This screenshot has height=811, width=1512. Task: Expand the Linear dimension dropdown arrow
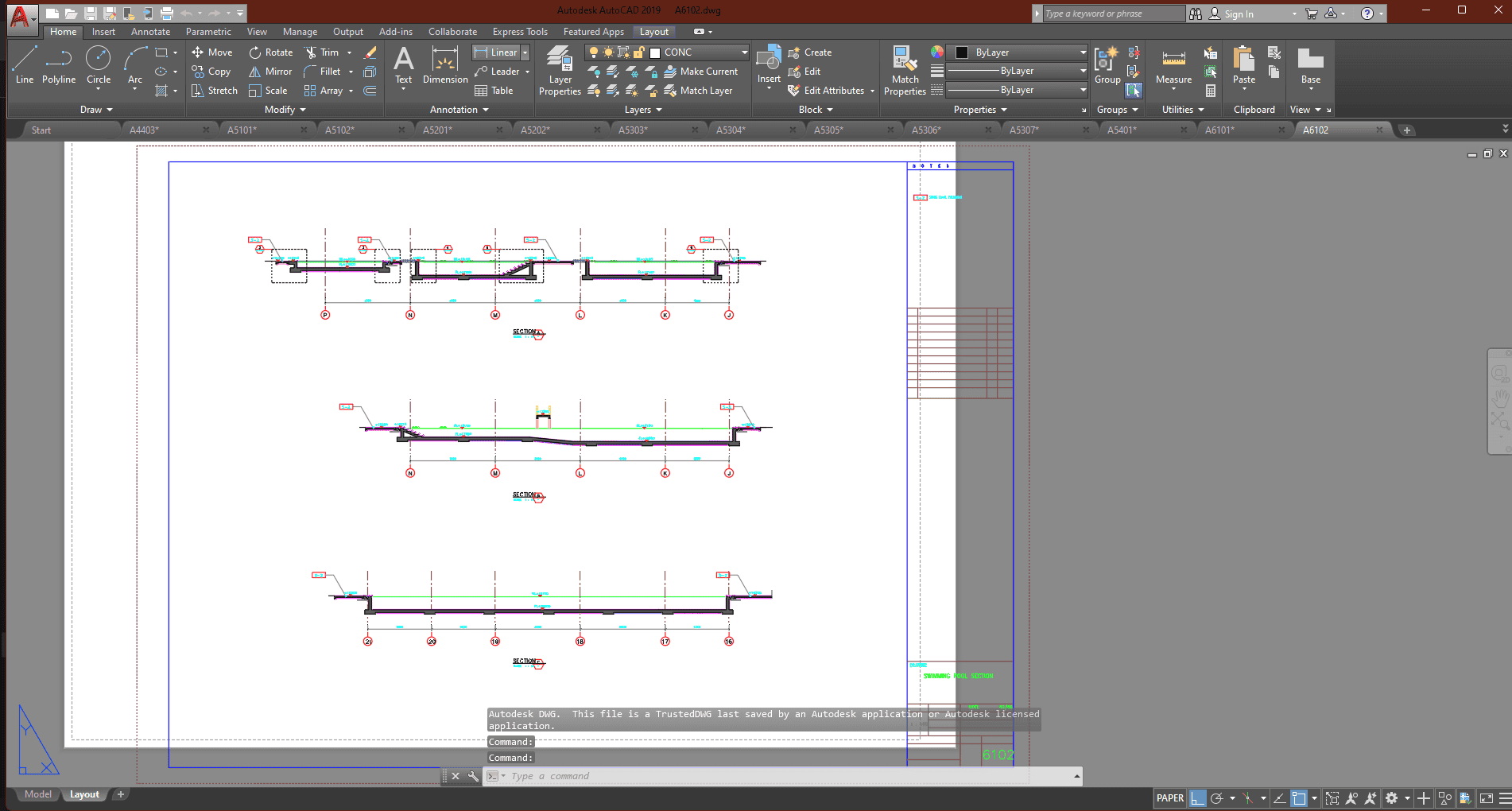pos(525,52)
